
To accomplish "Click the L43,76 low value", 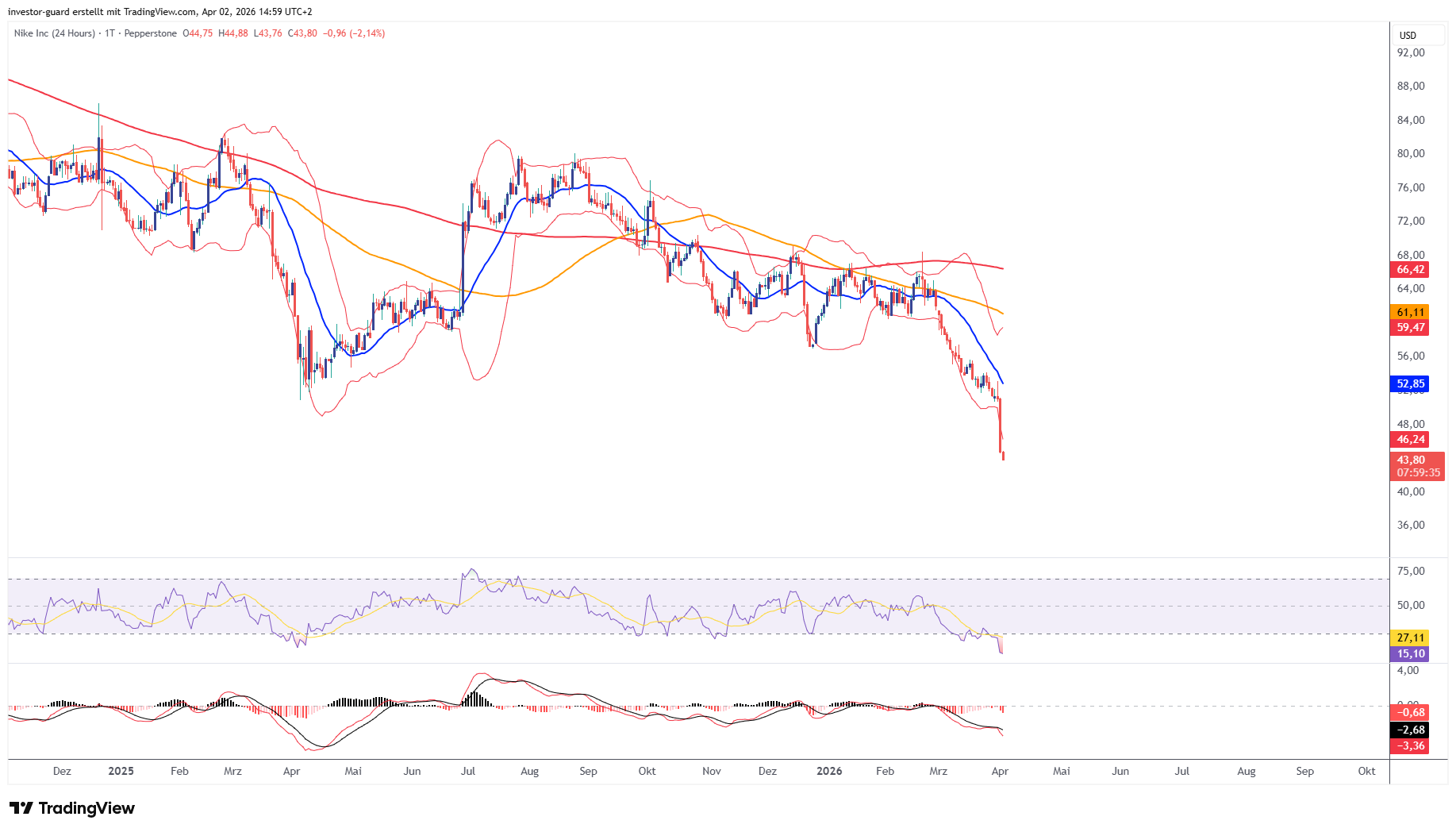I will click(x=268, y=33).
